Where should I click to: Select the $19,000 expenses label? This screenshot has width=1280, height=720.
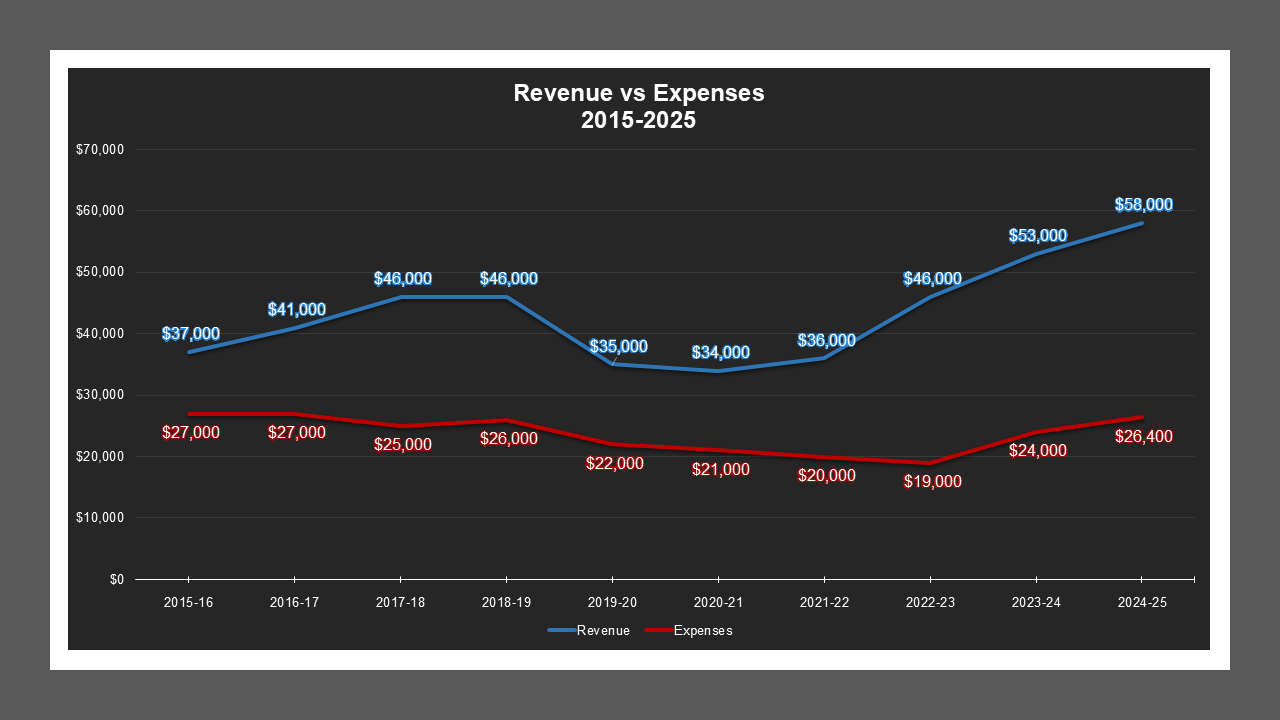click(x=931, y=483)
